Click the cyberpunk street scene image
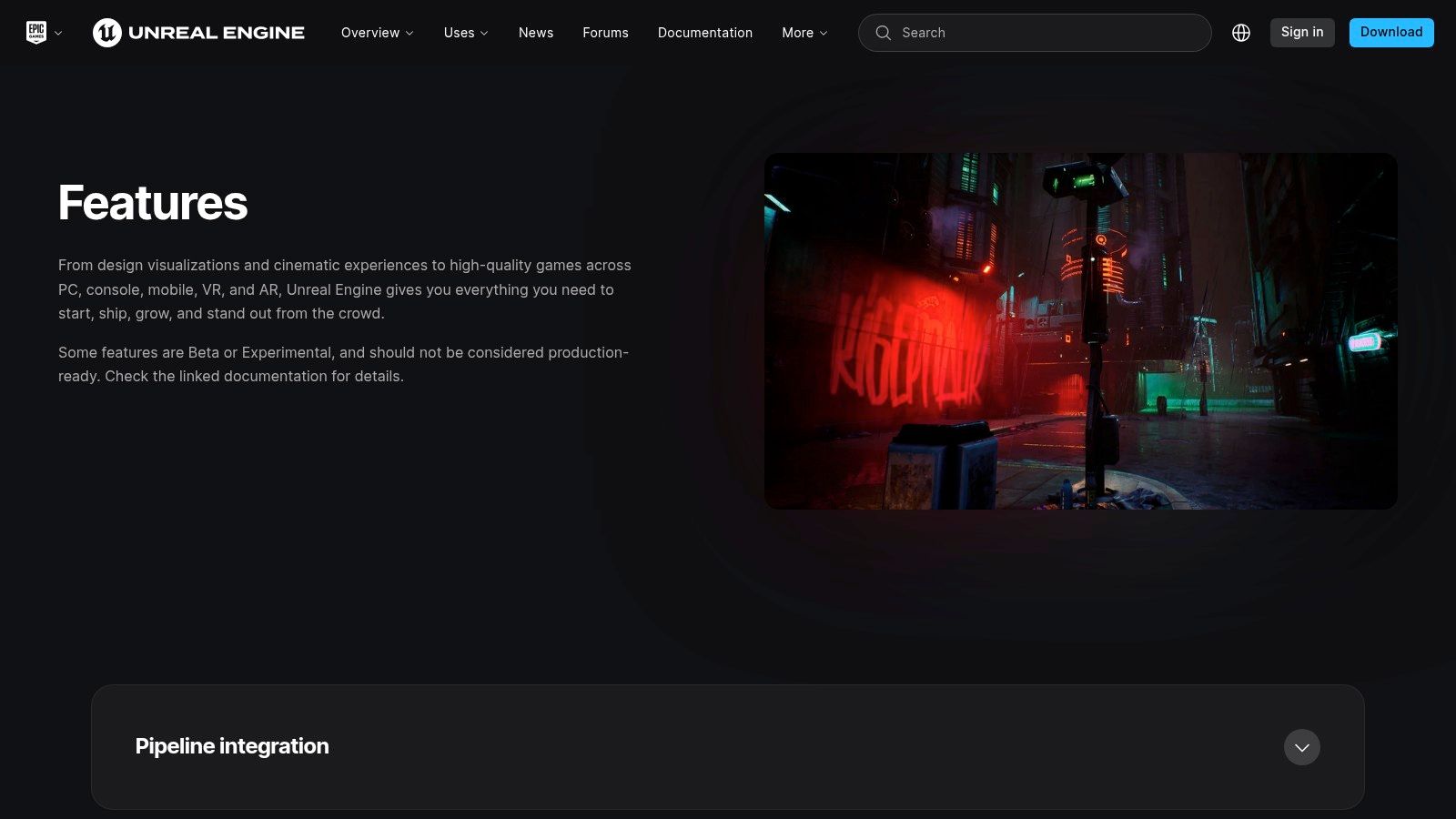The image size is (1456, 819). [x=1081, y=331]
